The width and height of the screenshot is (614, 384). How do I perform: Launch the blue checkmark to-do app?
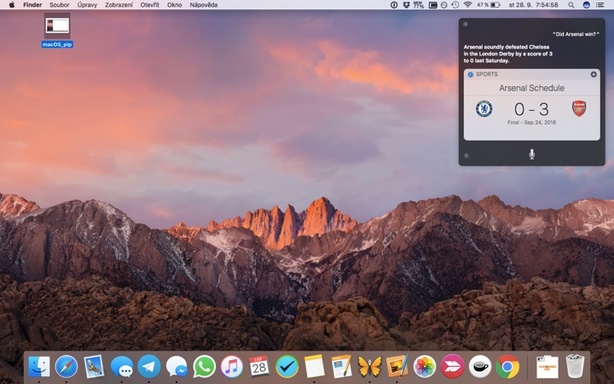point(287,367)
